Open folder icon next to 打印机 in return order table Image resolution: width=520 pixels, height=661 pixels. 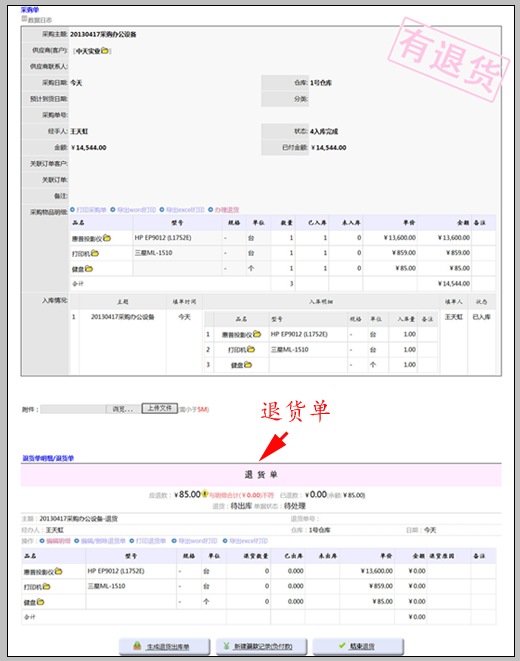(47, 586)
